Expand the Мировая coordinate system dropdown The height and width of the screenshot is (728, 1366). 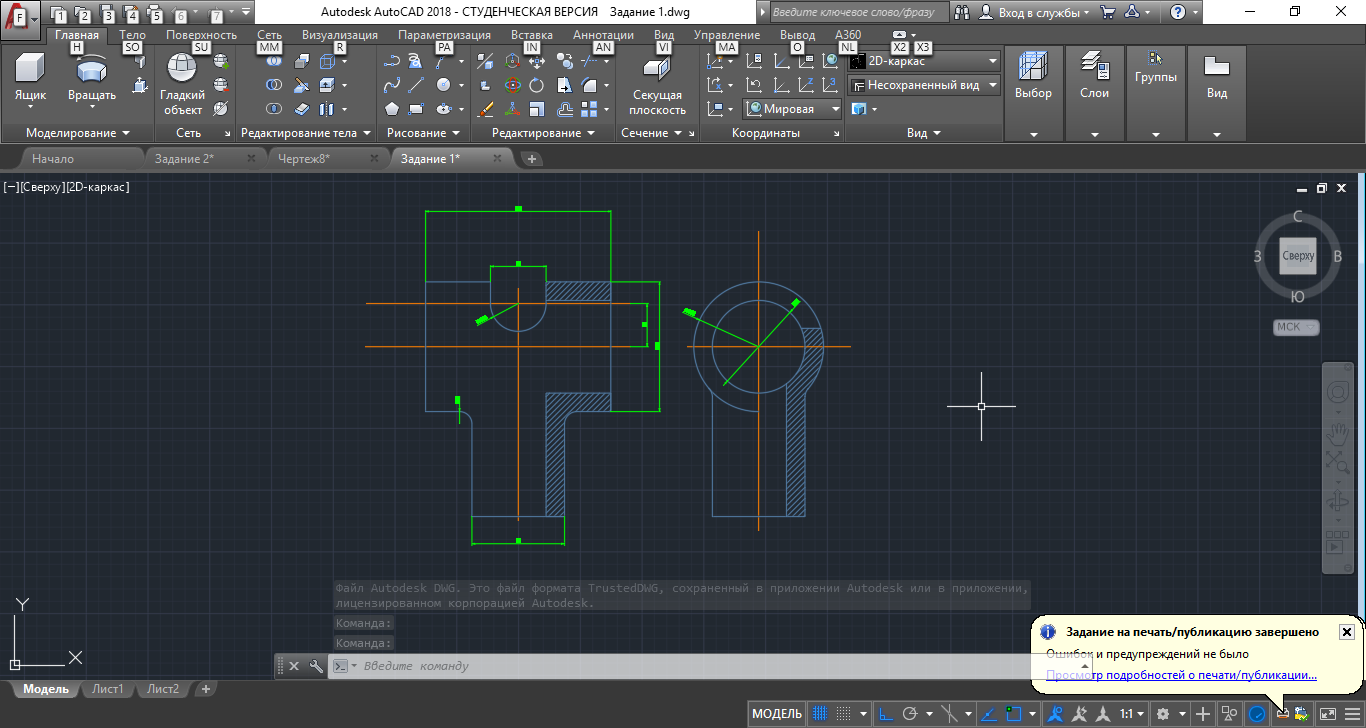pos(834,109)
